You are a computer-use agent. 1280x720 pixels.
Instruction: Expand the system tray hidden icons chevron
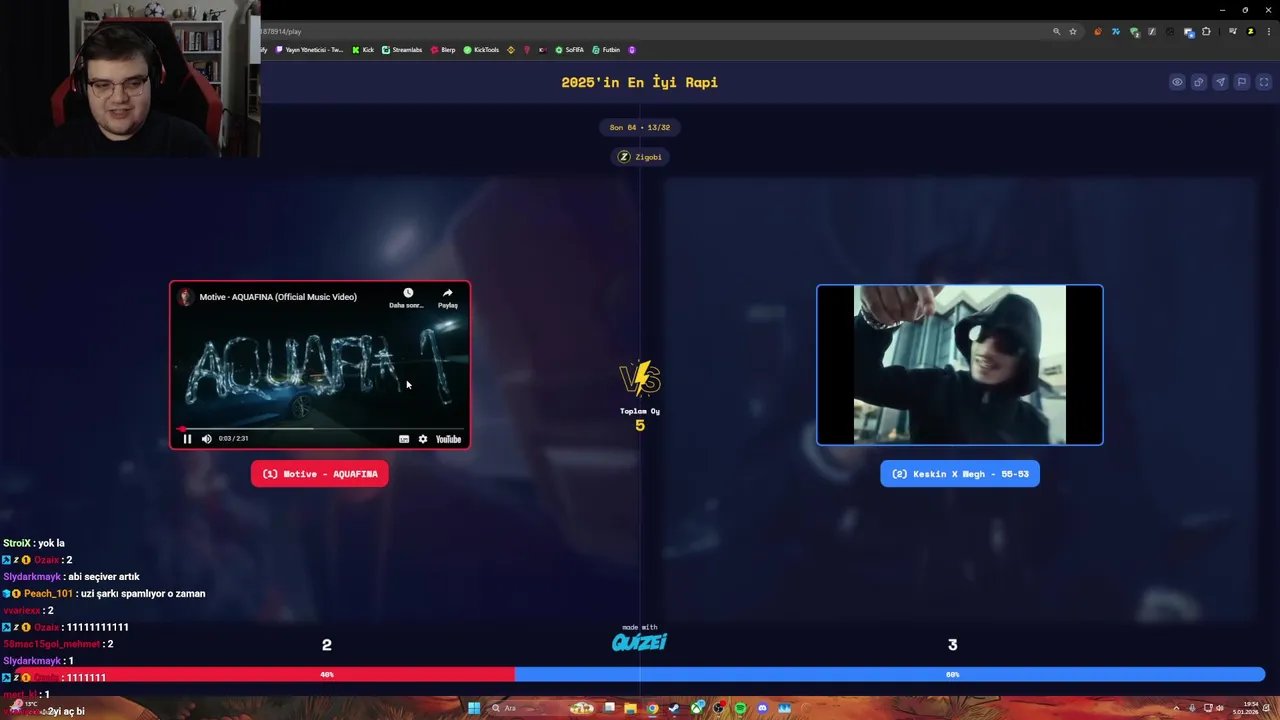coord(1176,708)
